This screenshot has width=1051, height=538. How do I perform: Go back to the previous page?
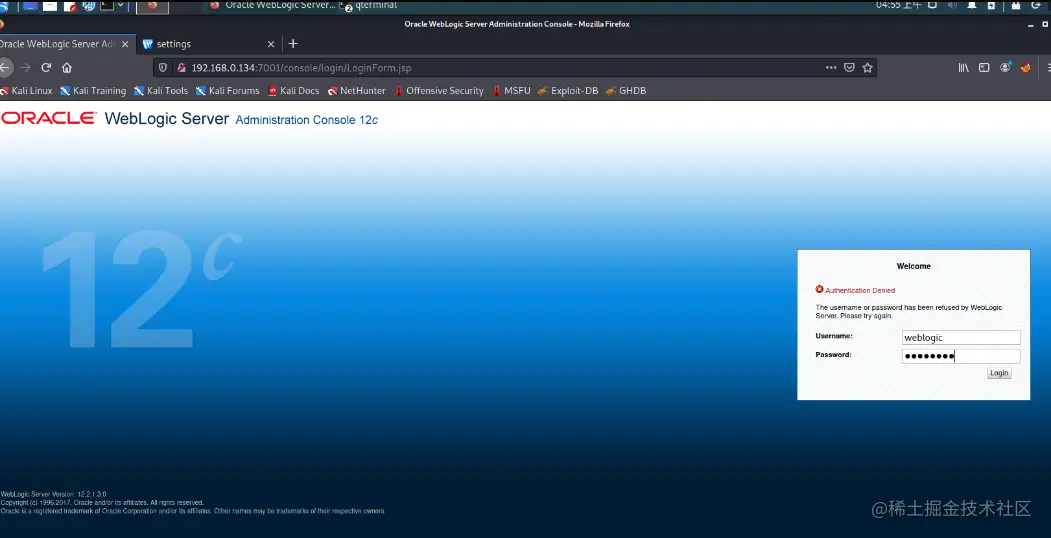tap(5, 68)
